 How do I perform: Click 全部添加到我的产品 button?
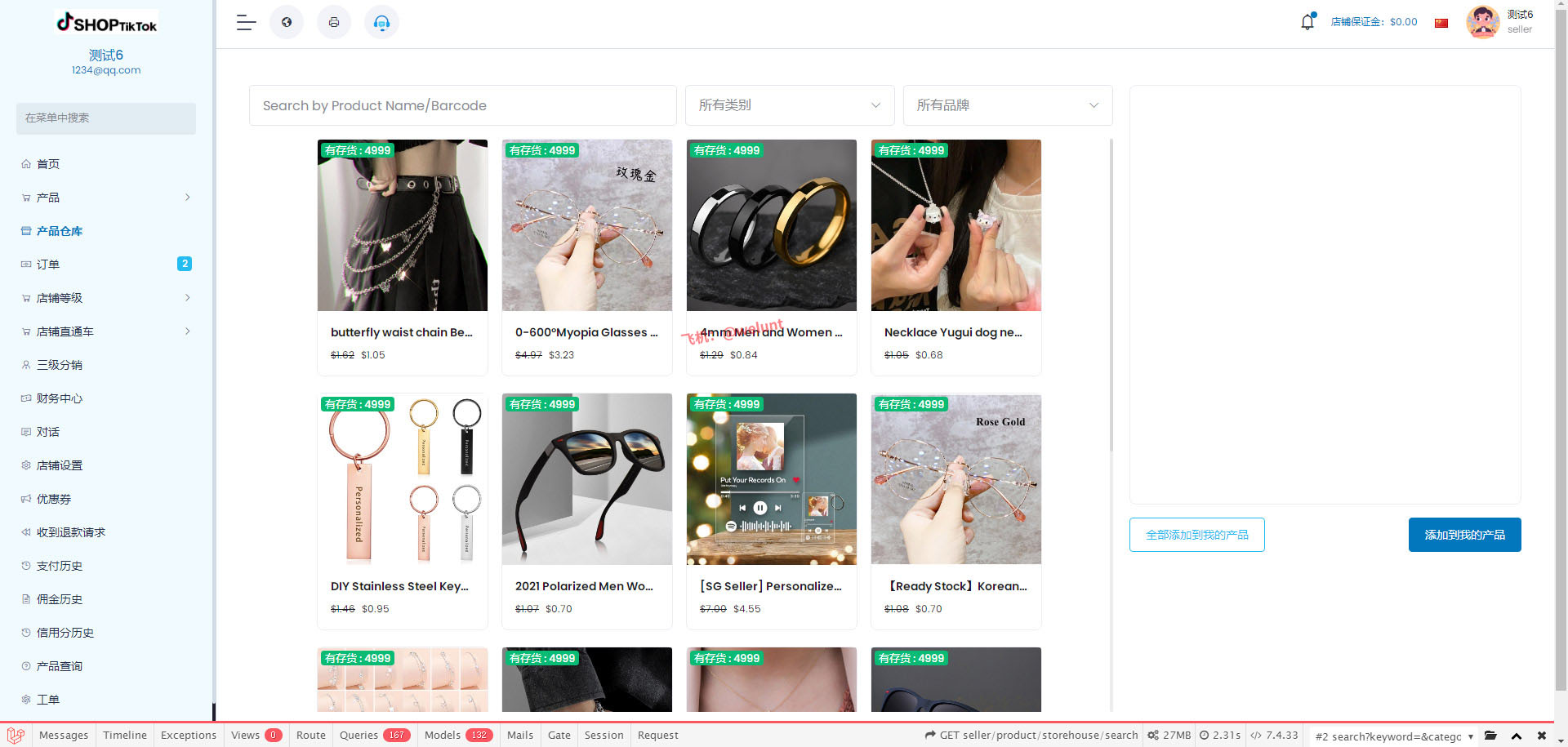tap(1197, 535)
